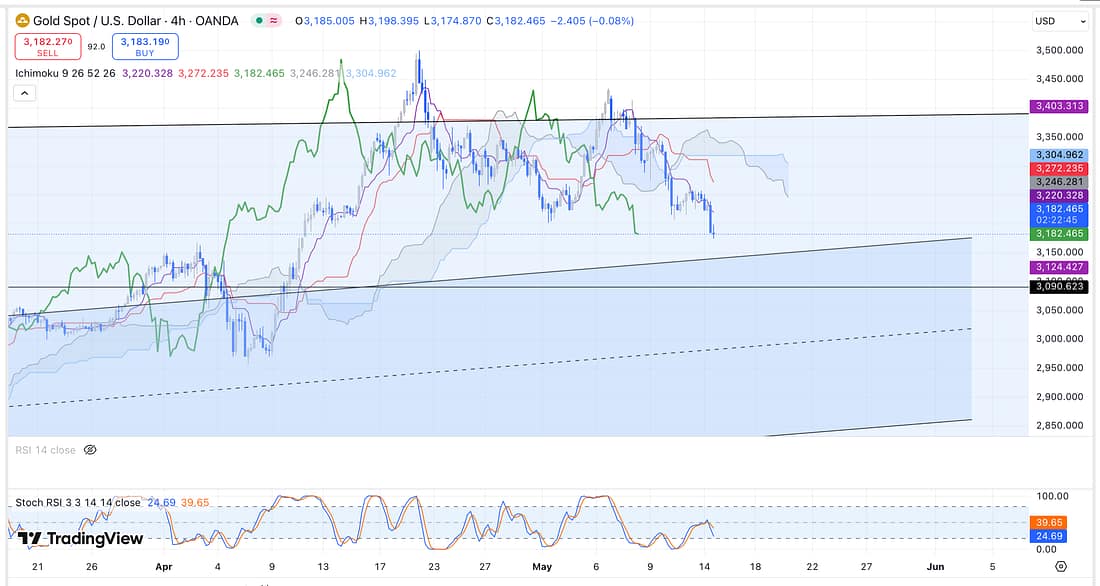Screen dimensions: 1100x586
Task: Click the 3,403.313 purple price label
Action: pos(1058,106)
